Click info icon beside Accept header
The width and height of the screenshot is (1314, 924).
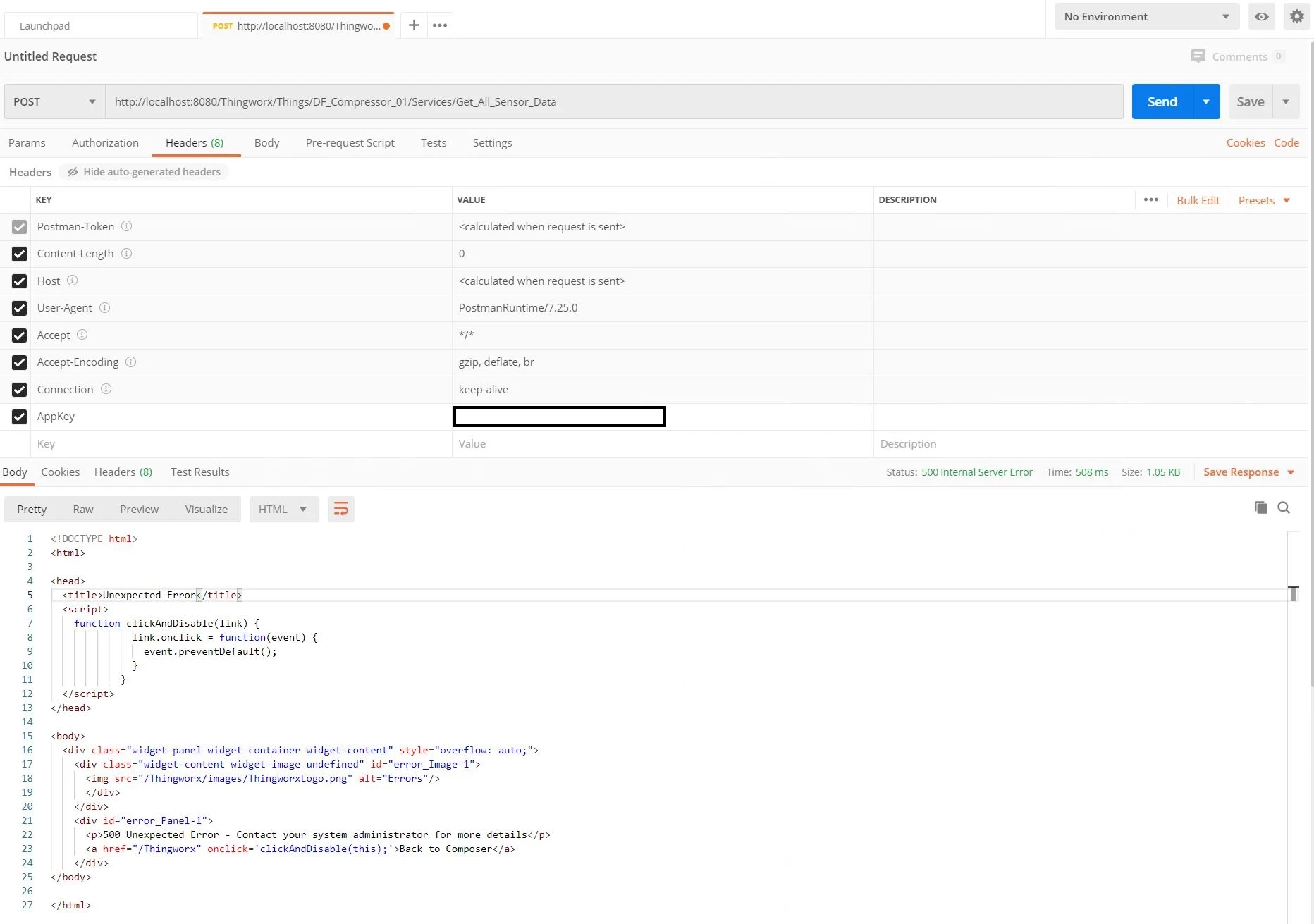82,335
